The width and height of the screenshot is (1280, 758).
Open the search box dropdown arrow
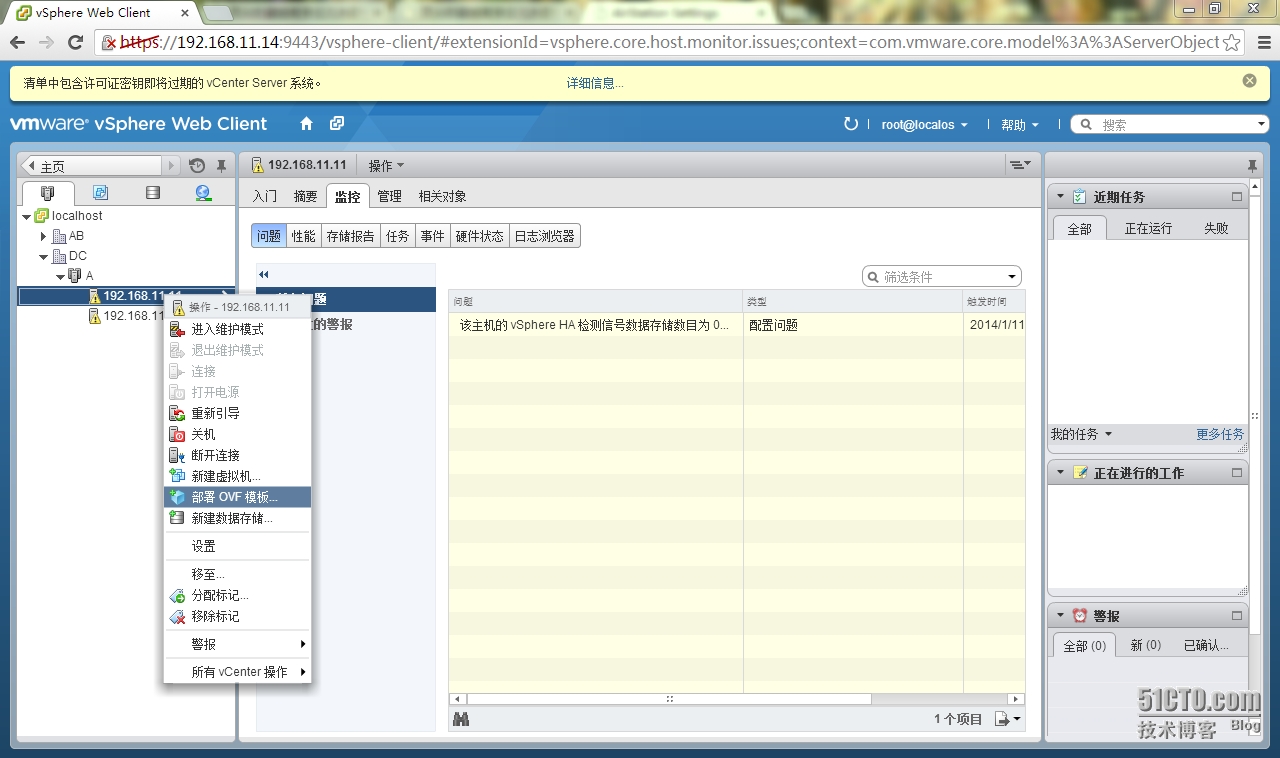1261,125
